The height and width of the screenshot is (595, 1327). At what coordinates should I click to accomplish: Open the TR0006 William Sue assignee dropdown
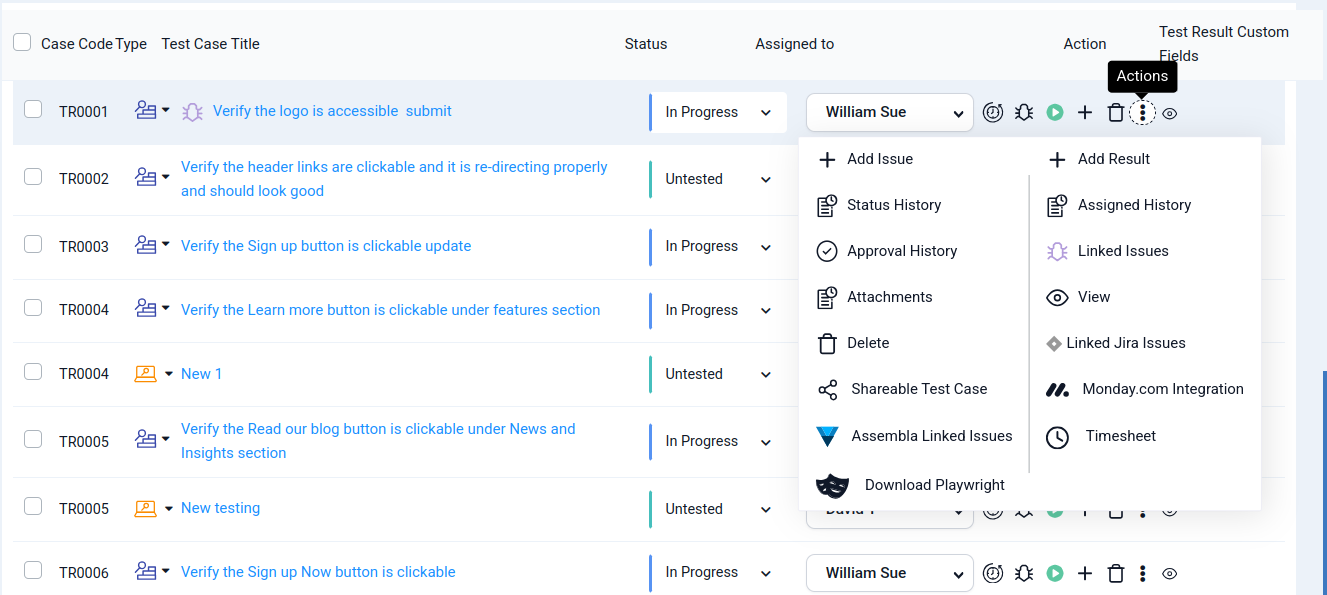(890, 573)
